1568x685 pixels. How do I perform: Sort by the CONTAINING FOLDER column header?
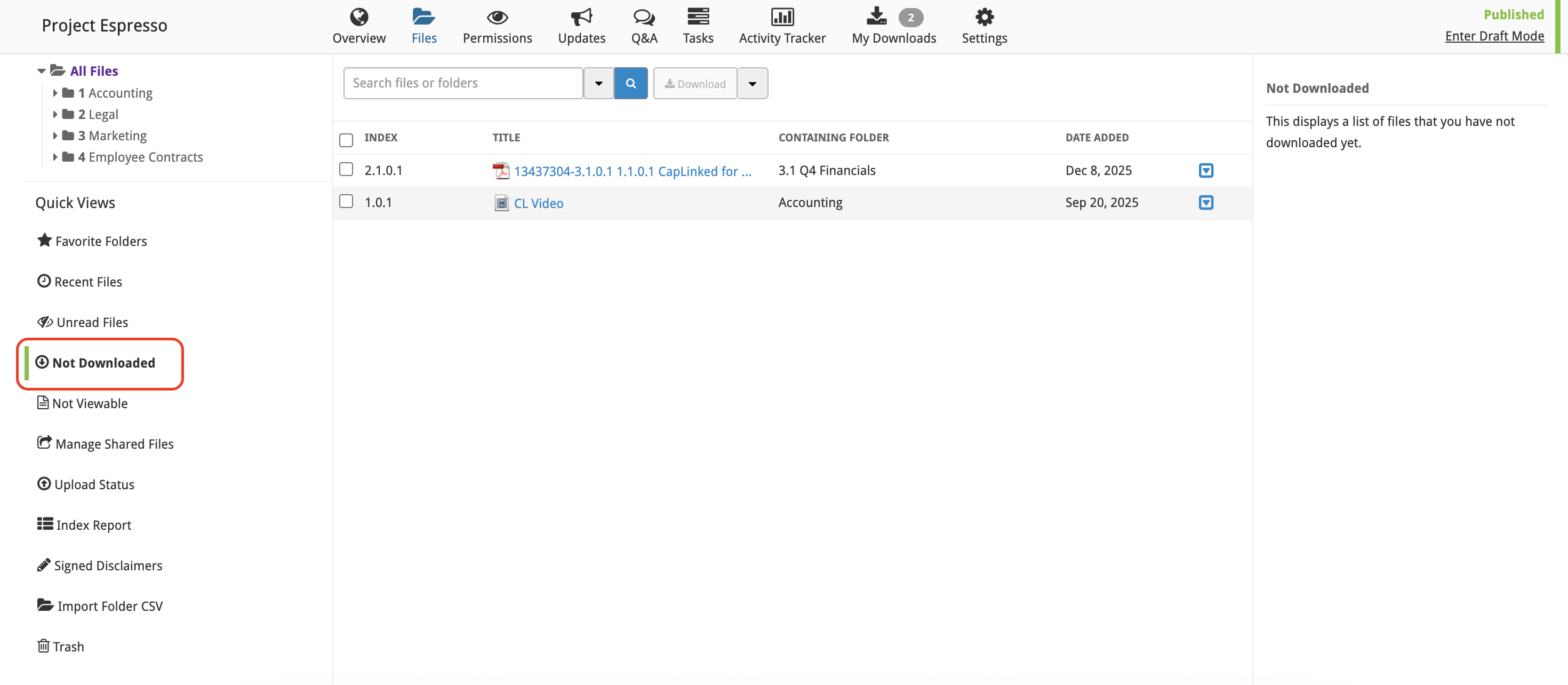pyautogui.click(x=833, y=138)
